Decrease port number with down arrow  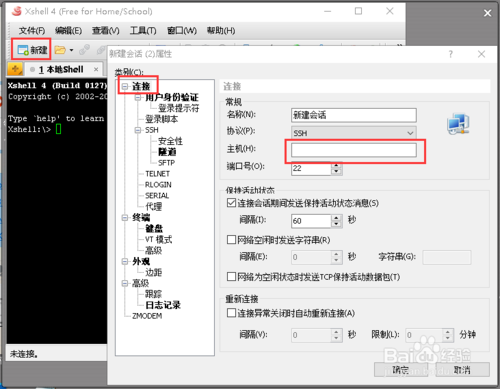(x=336, y=172)
